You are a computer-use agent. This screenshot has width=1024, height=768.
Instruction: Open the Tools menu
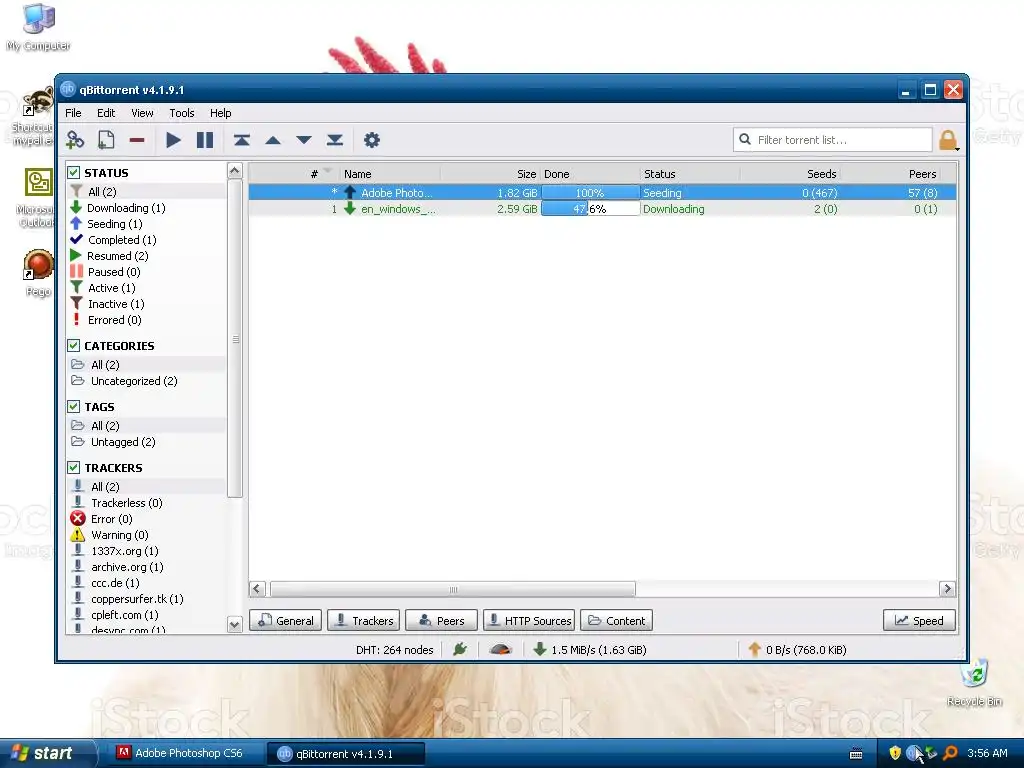tap(182, 113)
